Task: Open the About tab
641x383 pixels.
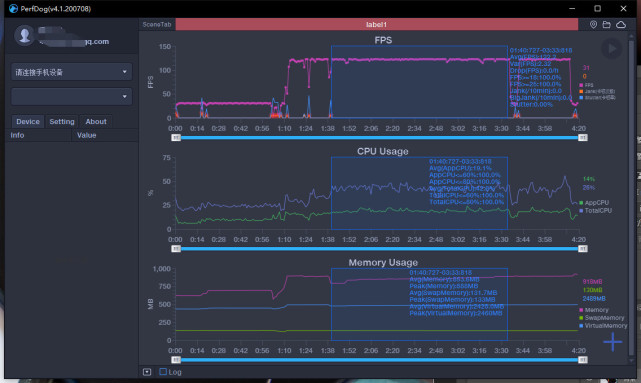Action: (96, 121)
